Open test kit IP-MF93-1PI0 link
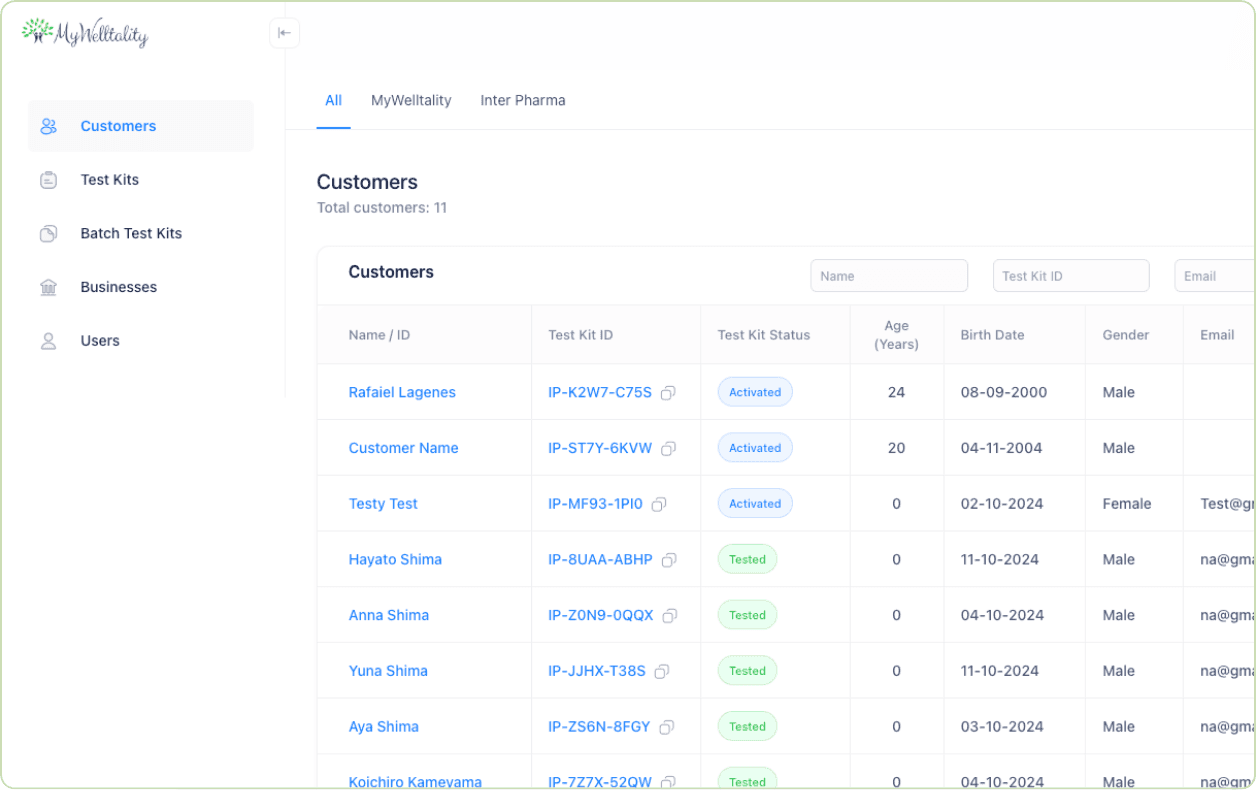The width and height of the screenshot is (1256, 790). (595, 504)
